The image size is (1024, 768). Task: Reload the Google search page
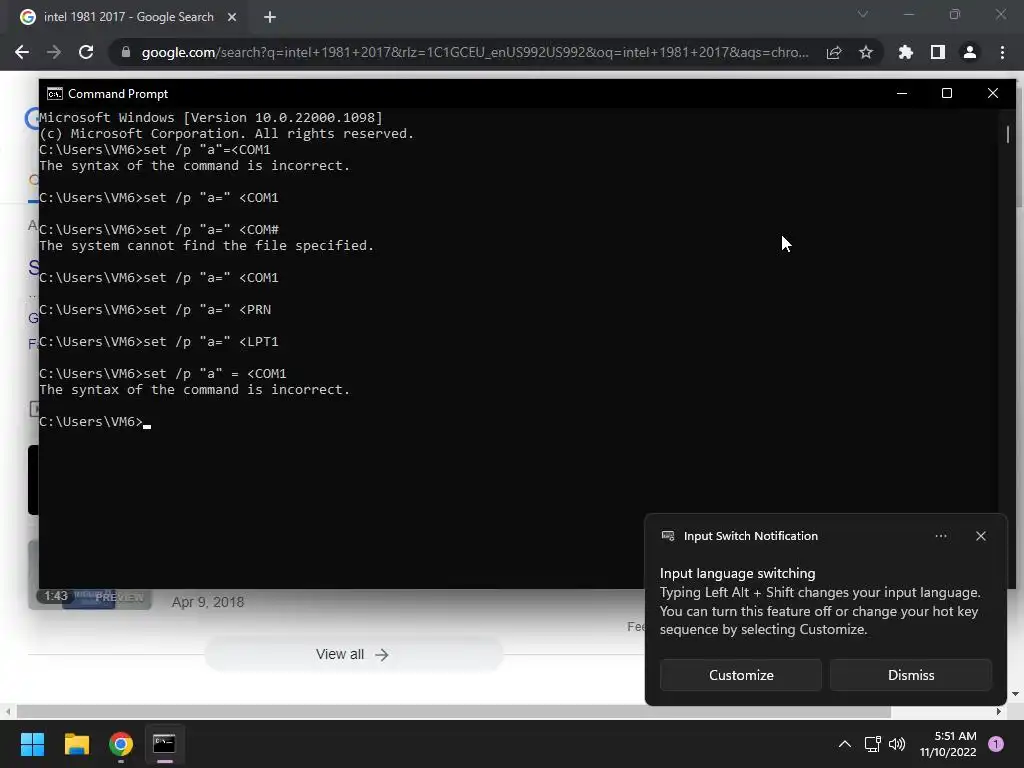click(x=86, y=52)
